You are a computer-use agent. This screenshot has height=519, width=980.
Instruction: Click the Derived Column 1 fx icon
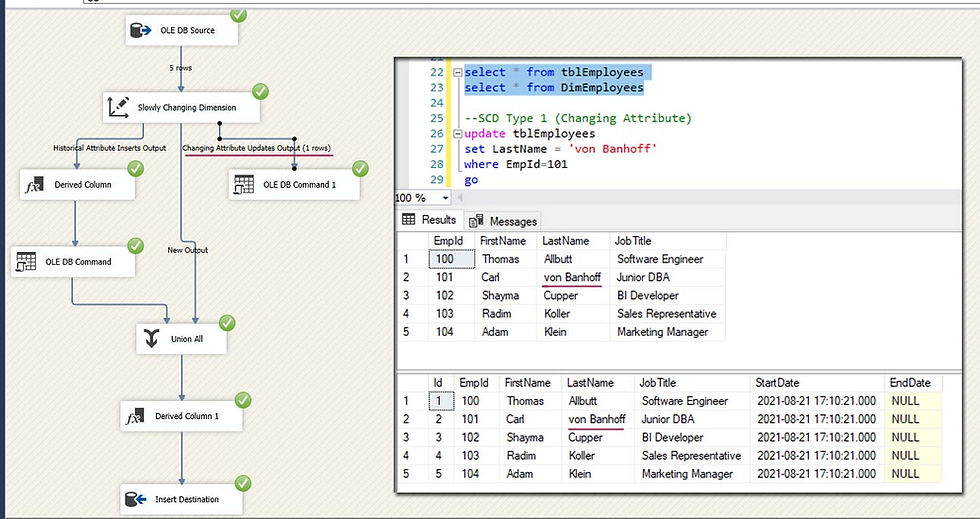click(x=135, y=416)
